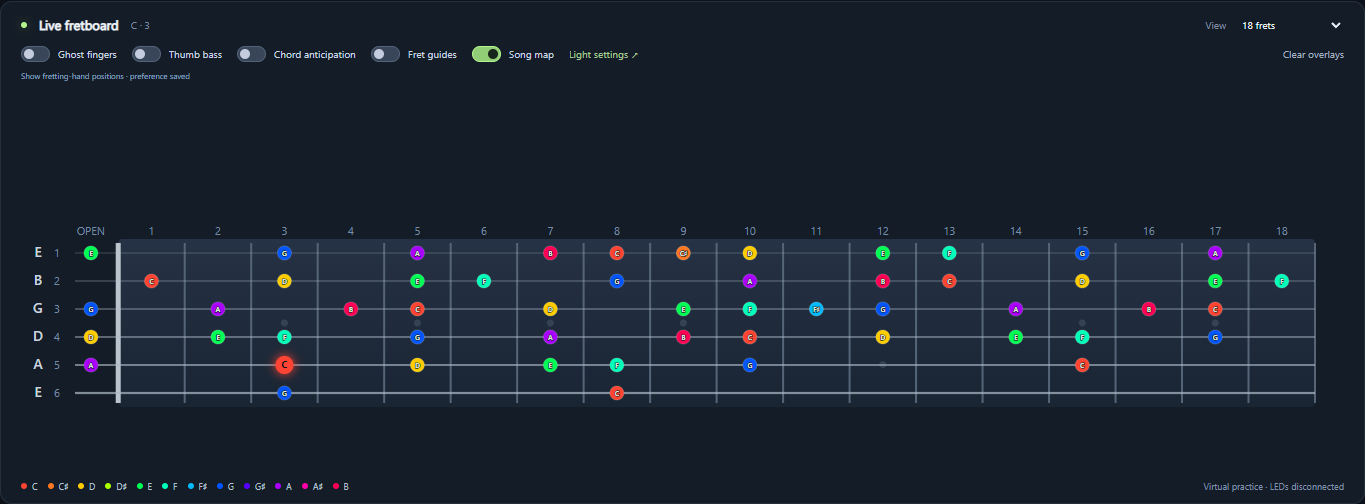The image size is (1365, 504).
Task: Open the View 18 frets dropdown
Action: point(1292,26)
